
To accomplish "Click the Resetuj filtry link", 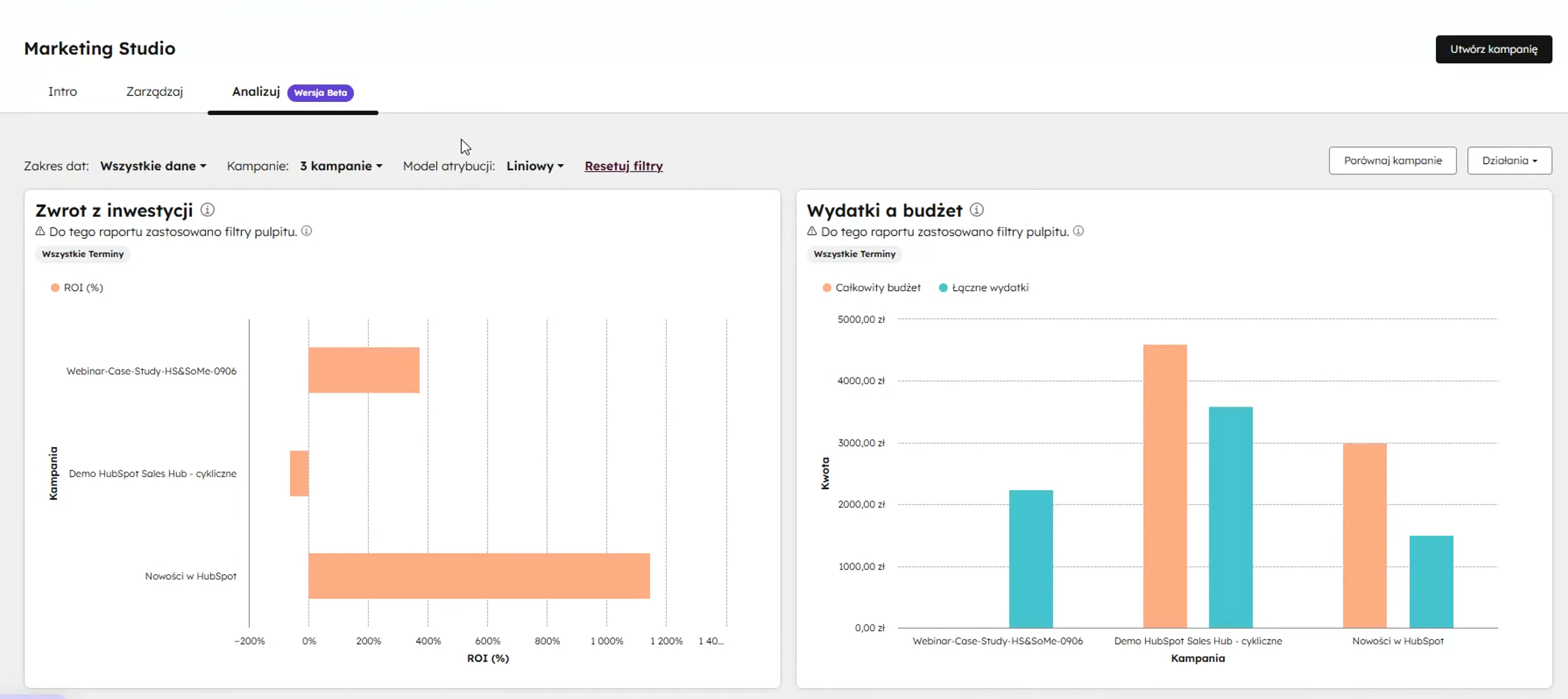I will [x=624, y=166].
